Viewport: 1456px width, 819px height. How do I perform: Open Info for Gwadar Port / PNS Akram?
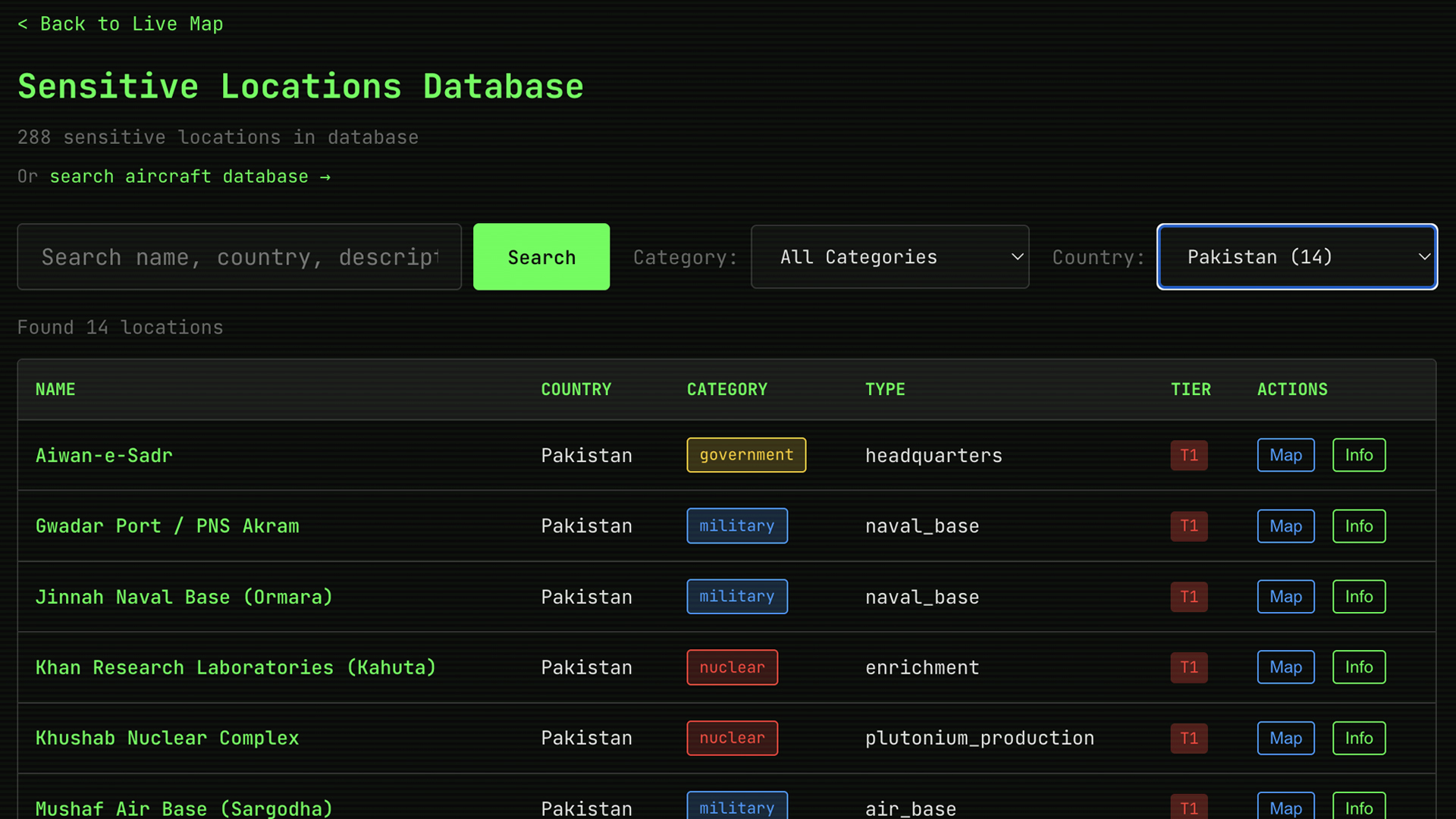tap(1358, 526)
